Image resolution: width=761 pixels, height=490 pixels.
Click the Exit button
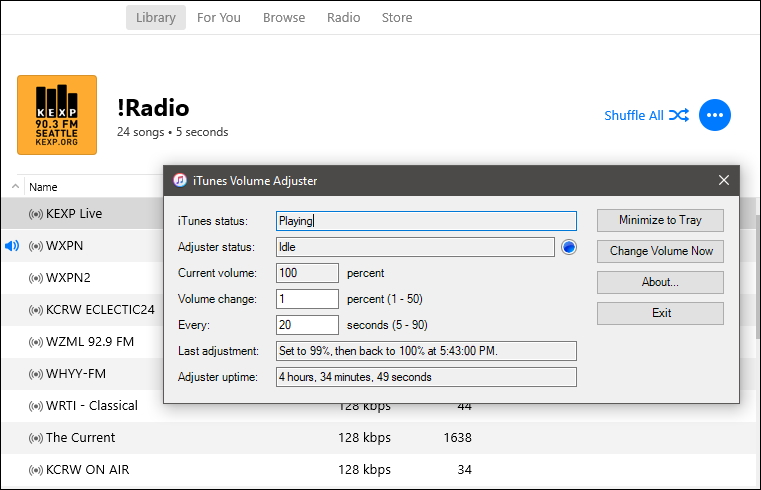click(660, 313)
